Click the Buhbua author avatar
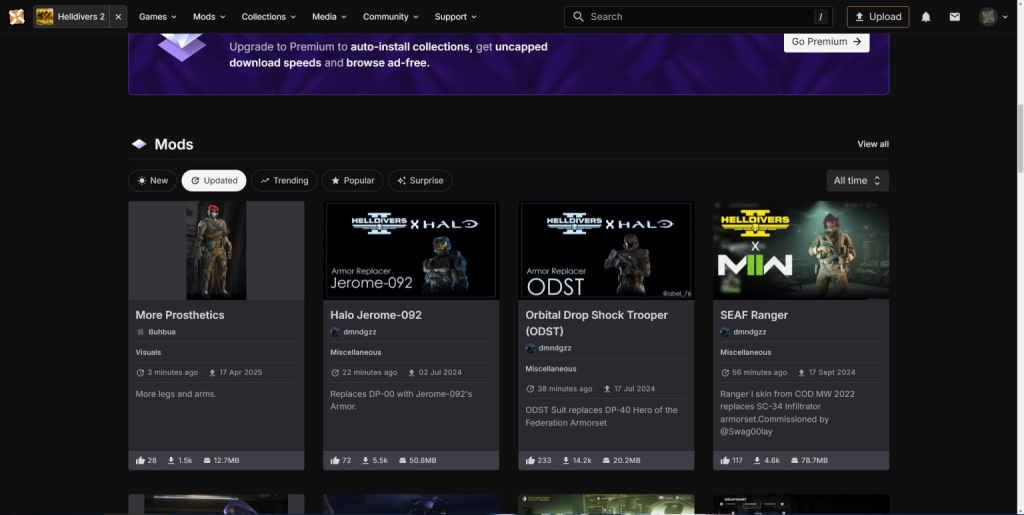The image size is (1024, 515). [140, 332]
